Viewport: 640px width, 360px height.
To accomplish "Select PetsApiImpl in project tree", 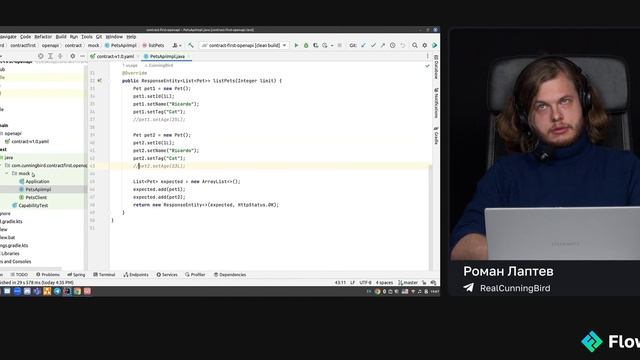I will click(x=35, y=189).
